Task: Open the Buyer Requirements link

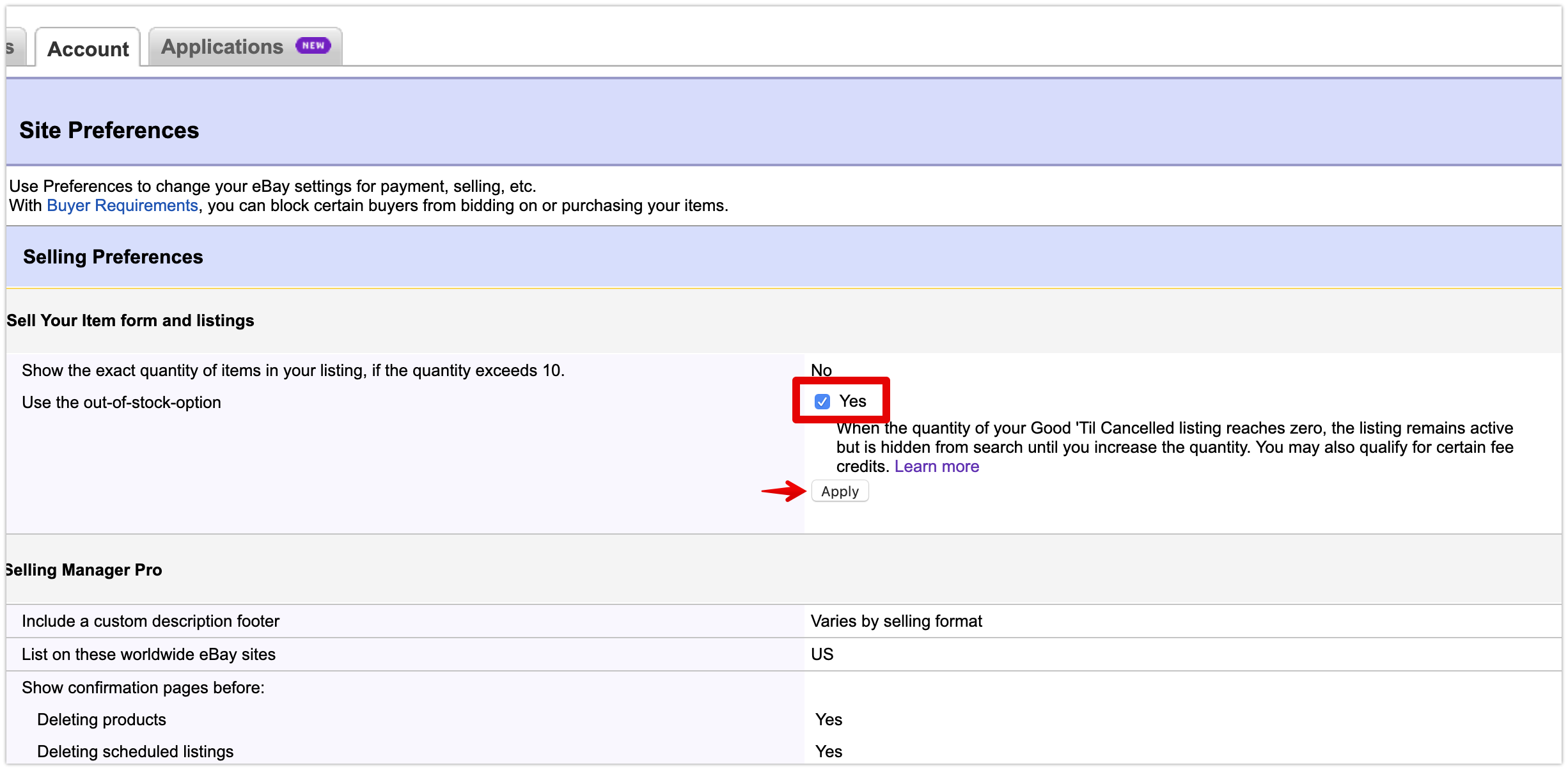Action: pos(122,205)
